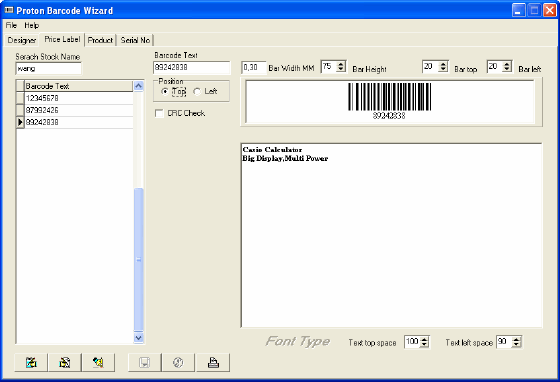This screenshot has height=382, width=560.
Task: Click the grayed-out save disk button
Action: pyautogui.click(x=145, y=362)
